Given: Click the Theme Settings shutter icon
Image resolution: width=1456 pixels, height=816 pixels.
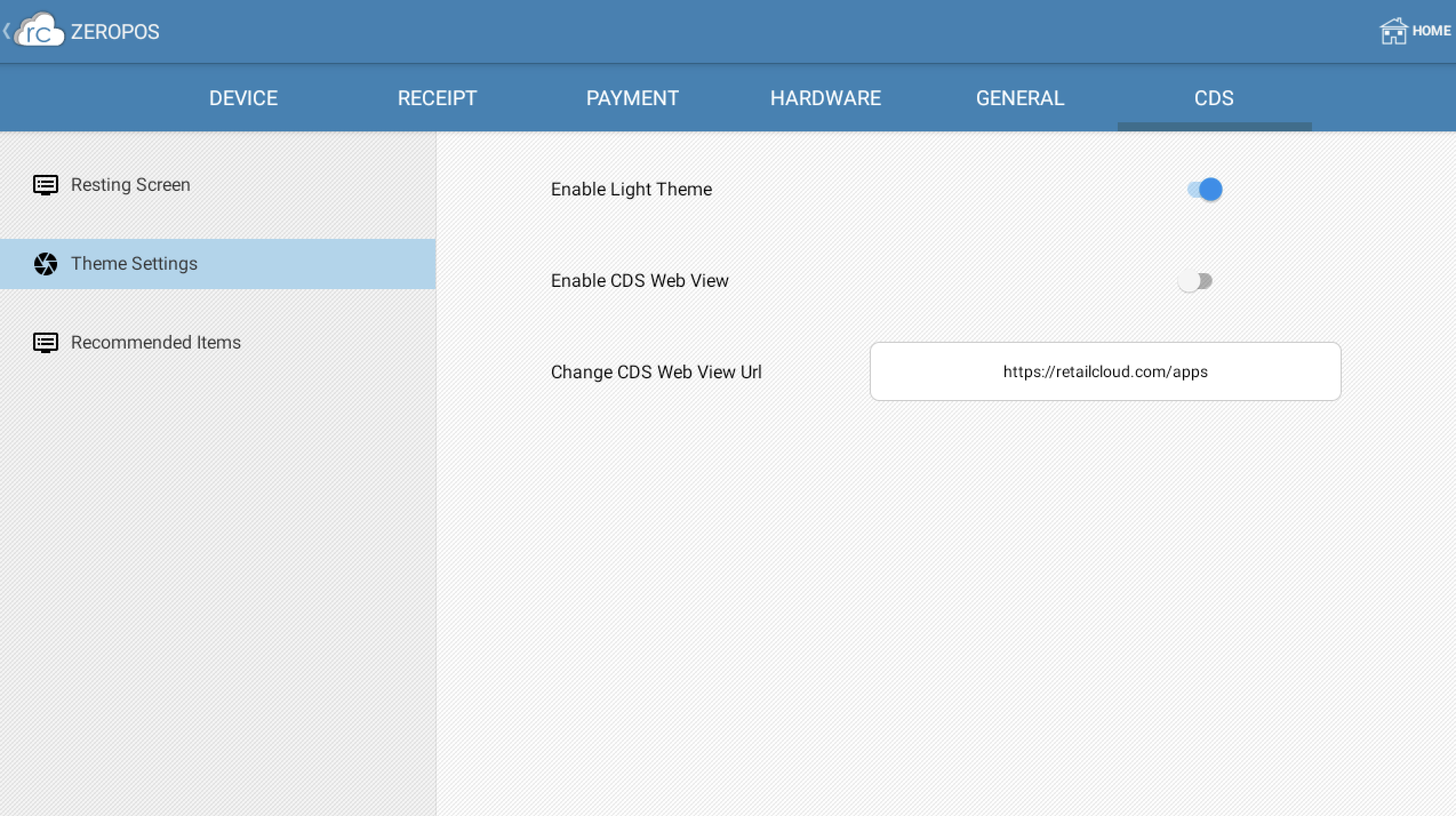Looking at the screenshot, I should (x=45, y=263).
